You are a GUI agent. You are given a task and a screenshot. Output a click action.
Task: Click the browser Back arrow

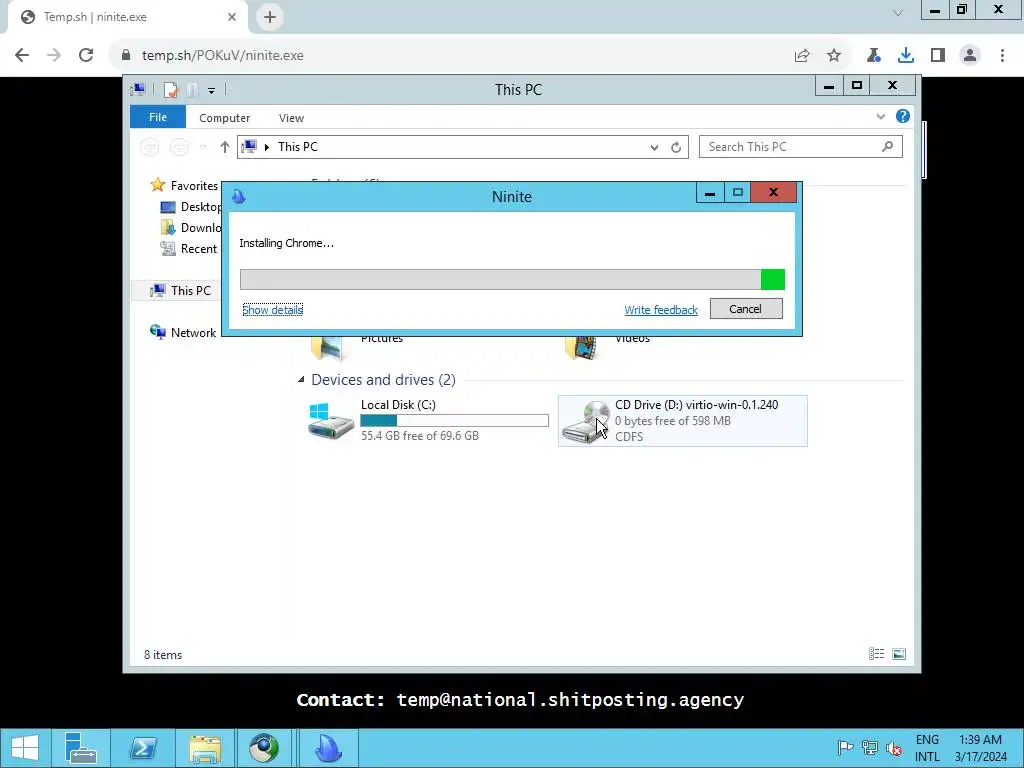click(x=22, y=56)
